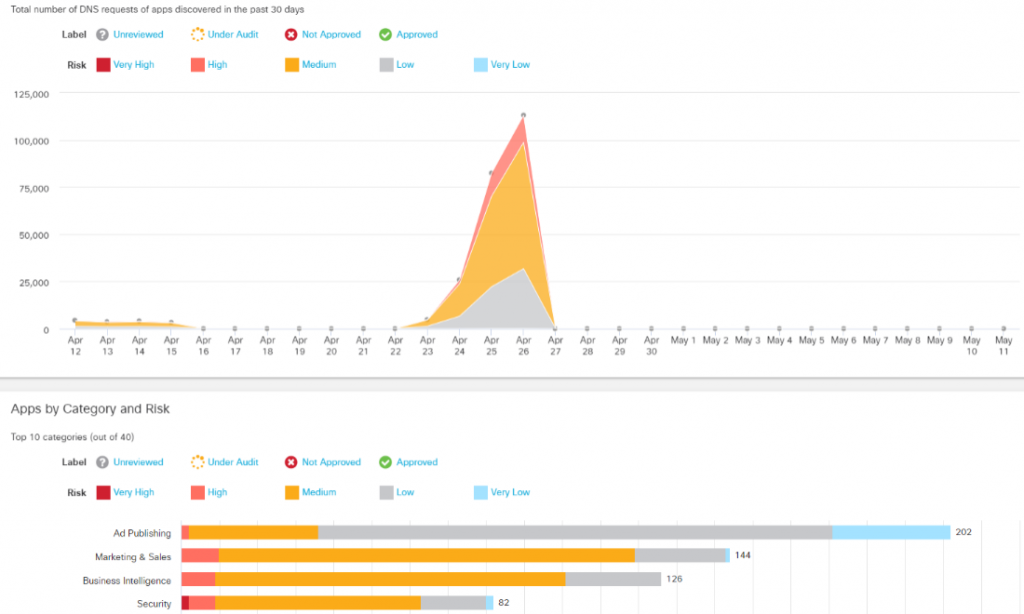Click the gray Low segment of Ad Publishing bar

tap(574, 533)
